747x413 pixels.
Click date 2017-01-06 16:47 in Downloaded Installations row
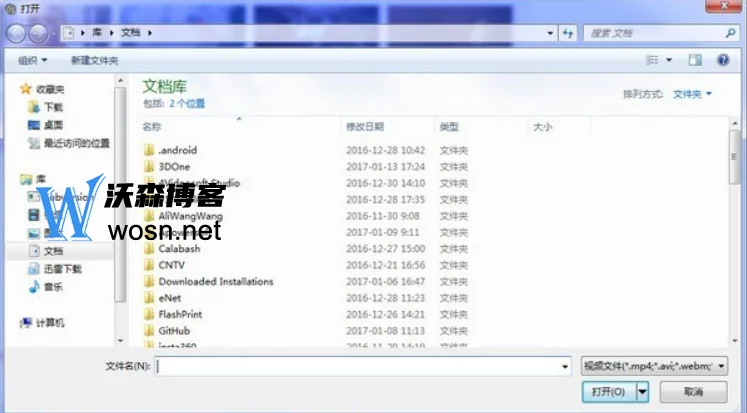click(x=385, y=282)
